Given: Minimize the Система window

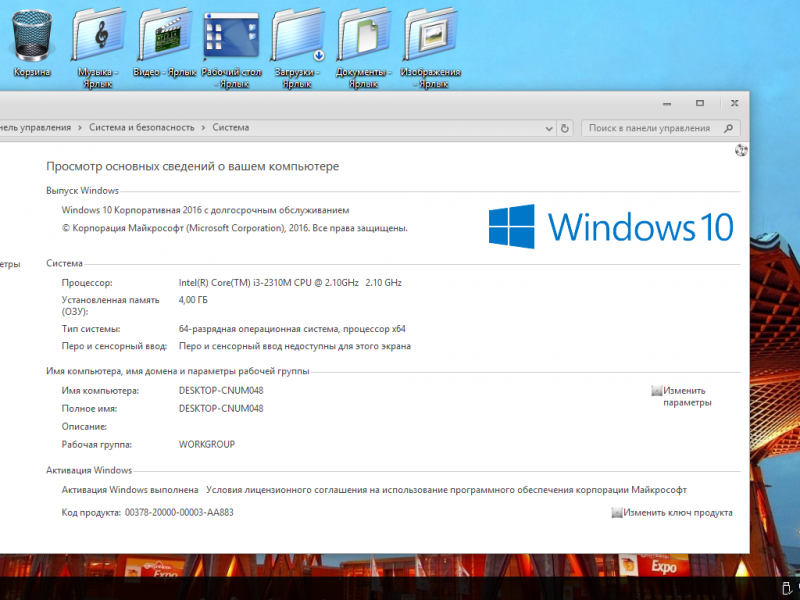Looking at the screenshot, I should pos(667,104).
